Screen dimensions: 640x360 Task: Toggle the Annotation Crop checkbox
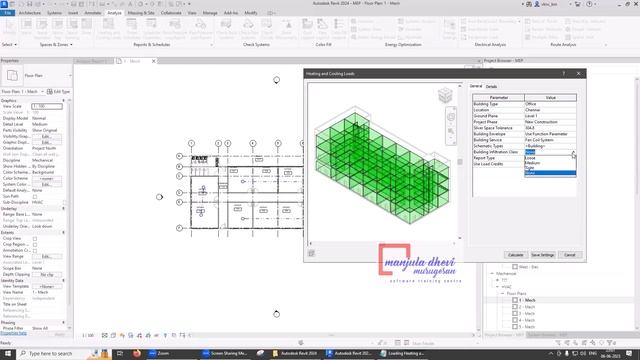tap(35, 251)
